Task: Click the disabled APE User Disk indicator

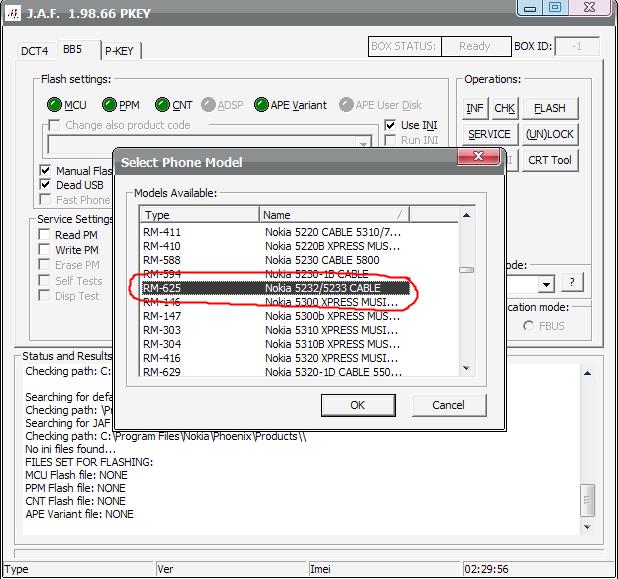Action: 346,105
